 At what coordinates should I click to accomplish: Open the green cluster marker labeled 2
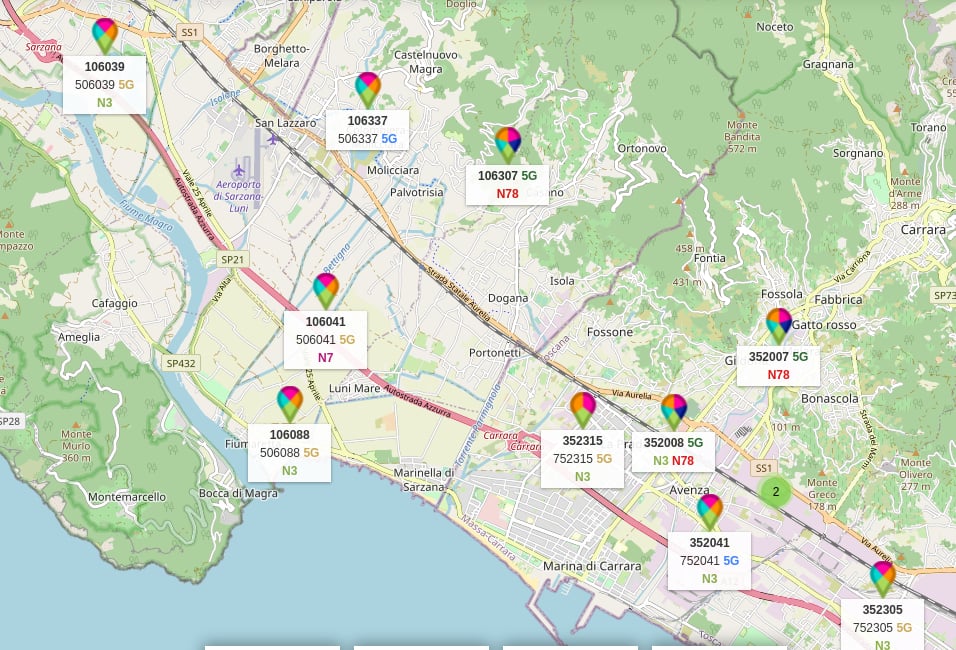pyautogui.click(x=776, y=491)
